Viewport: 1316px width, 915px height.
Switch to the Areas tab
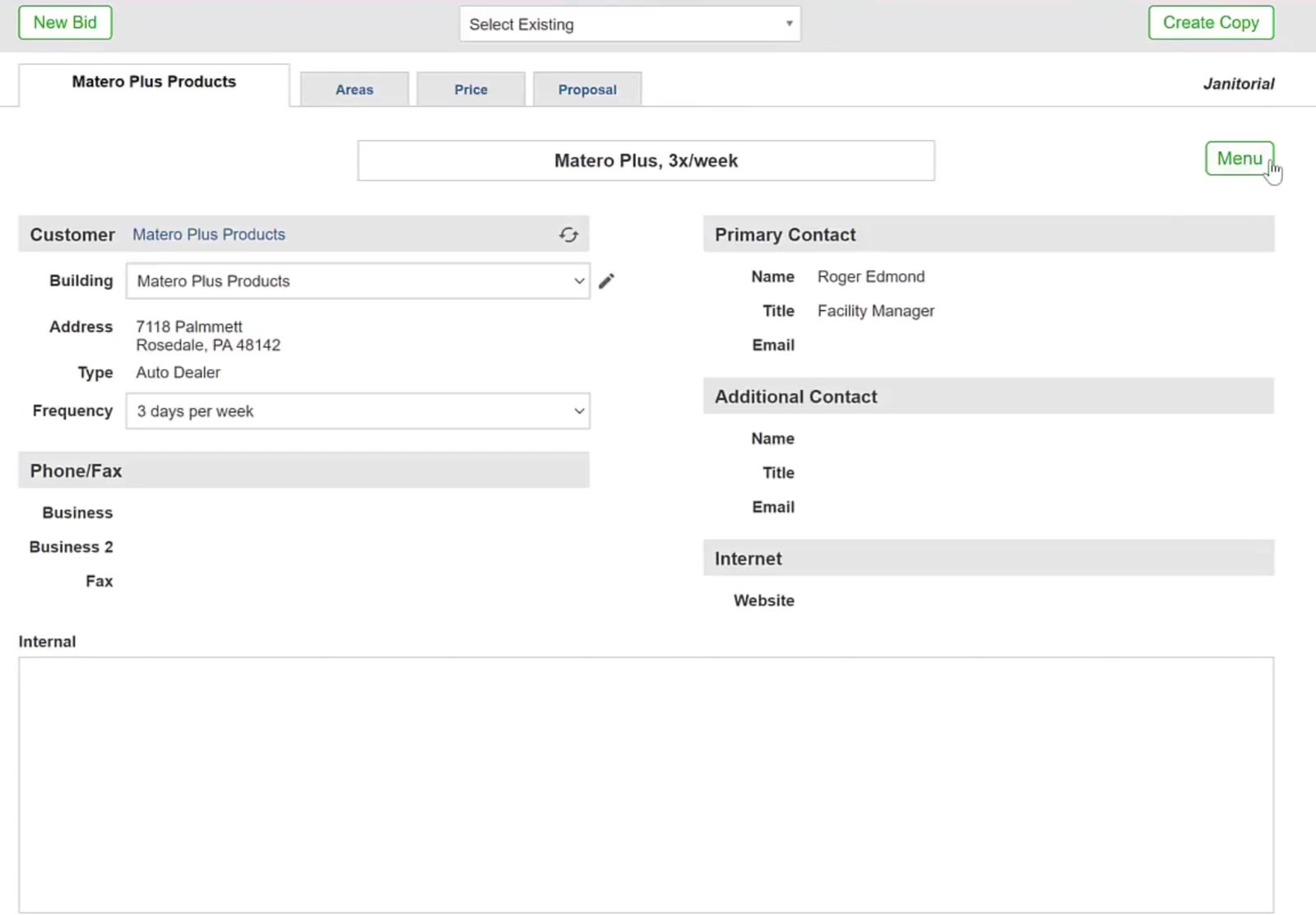[354, 89]
